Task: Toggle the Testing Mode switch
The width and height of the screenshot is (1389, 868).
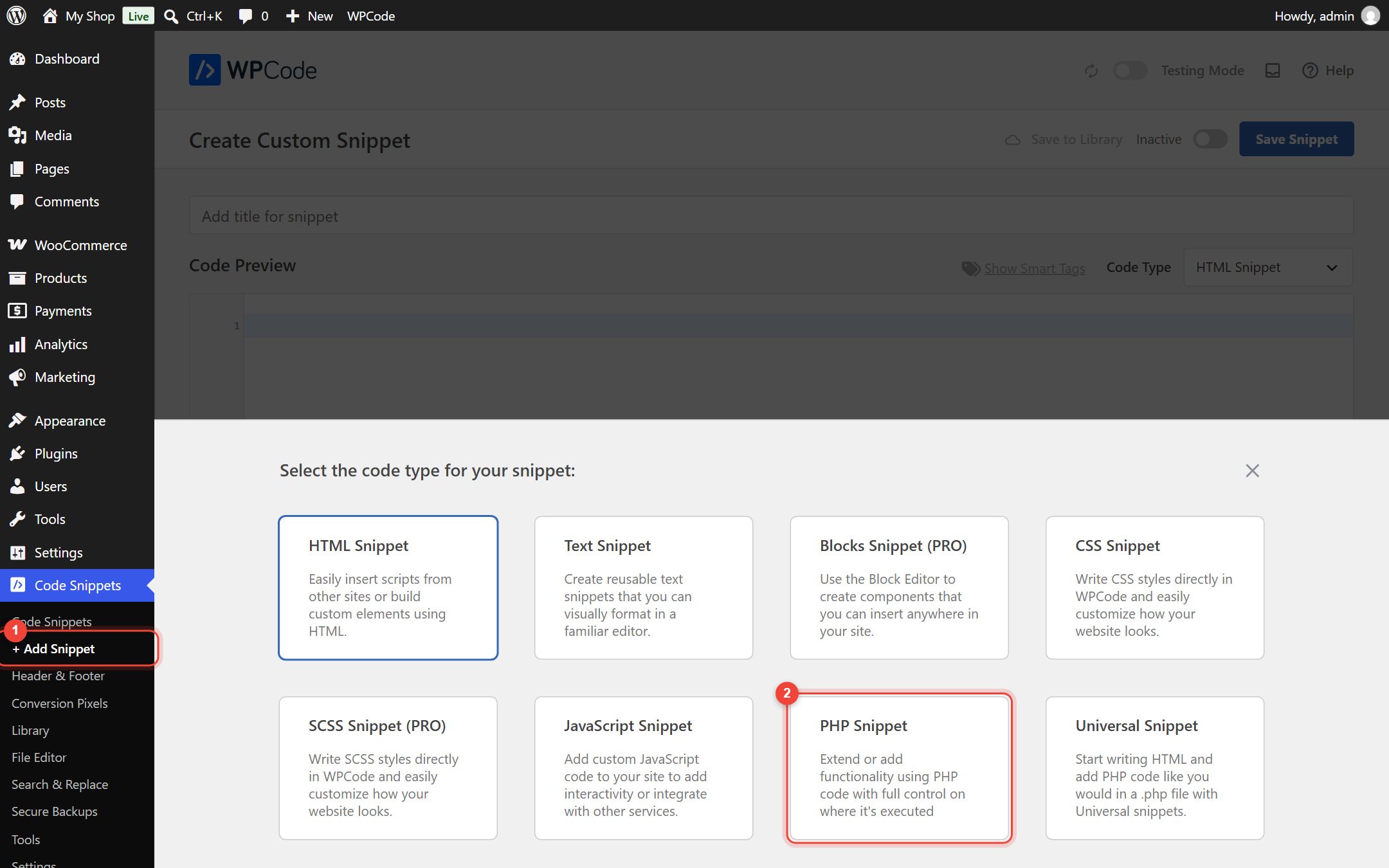Action: 1130,71
